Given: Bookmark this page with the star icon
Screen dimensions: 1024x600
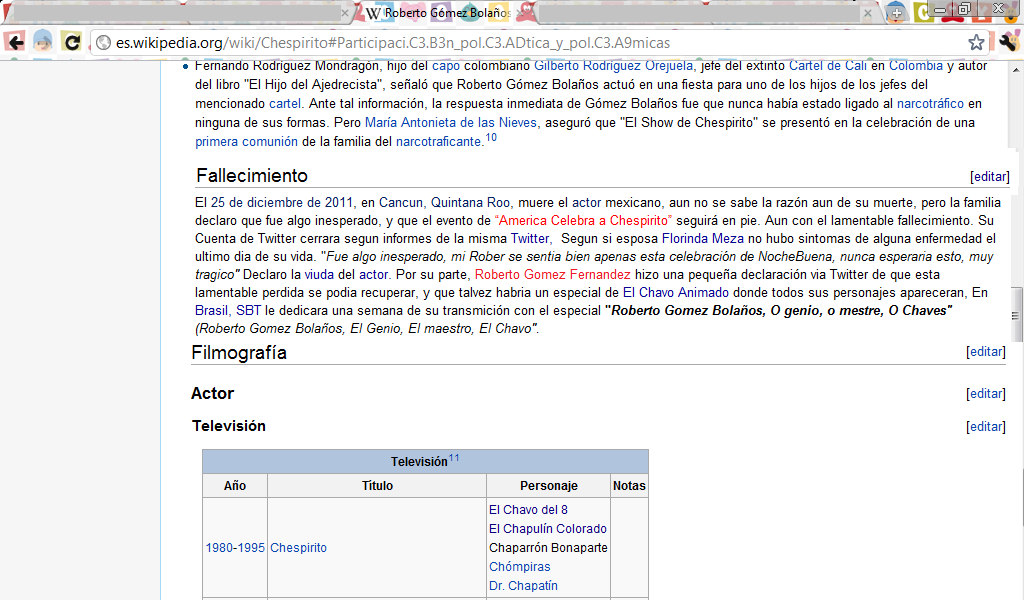Looking at the screenshot, I should tap(976, 43).
